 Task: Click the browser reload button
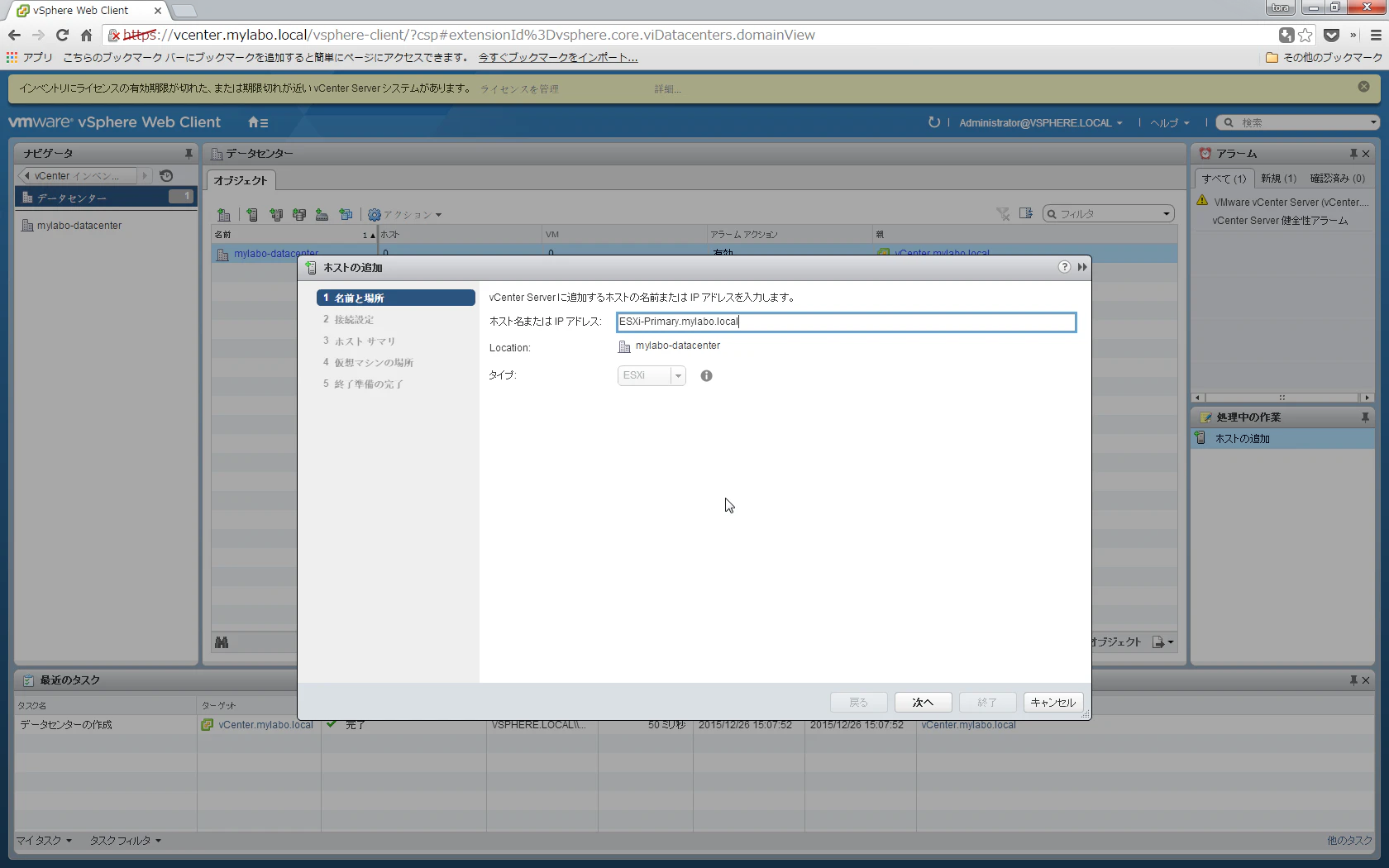(x=62, y=35)
